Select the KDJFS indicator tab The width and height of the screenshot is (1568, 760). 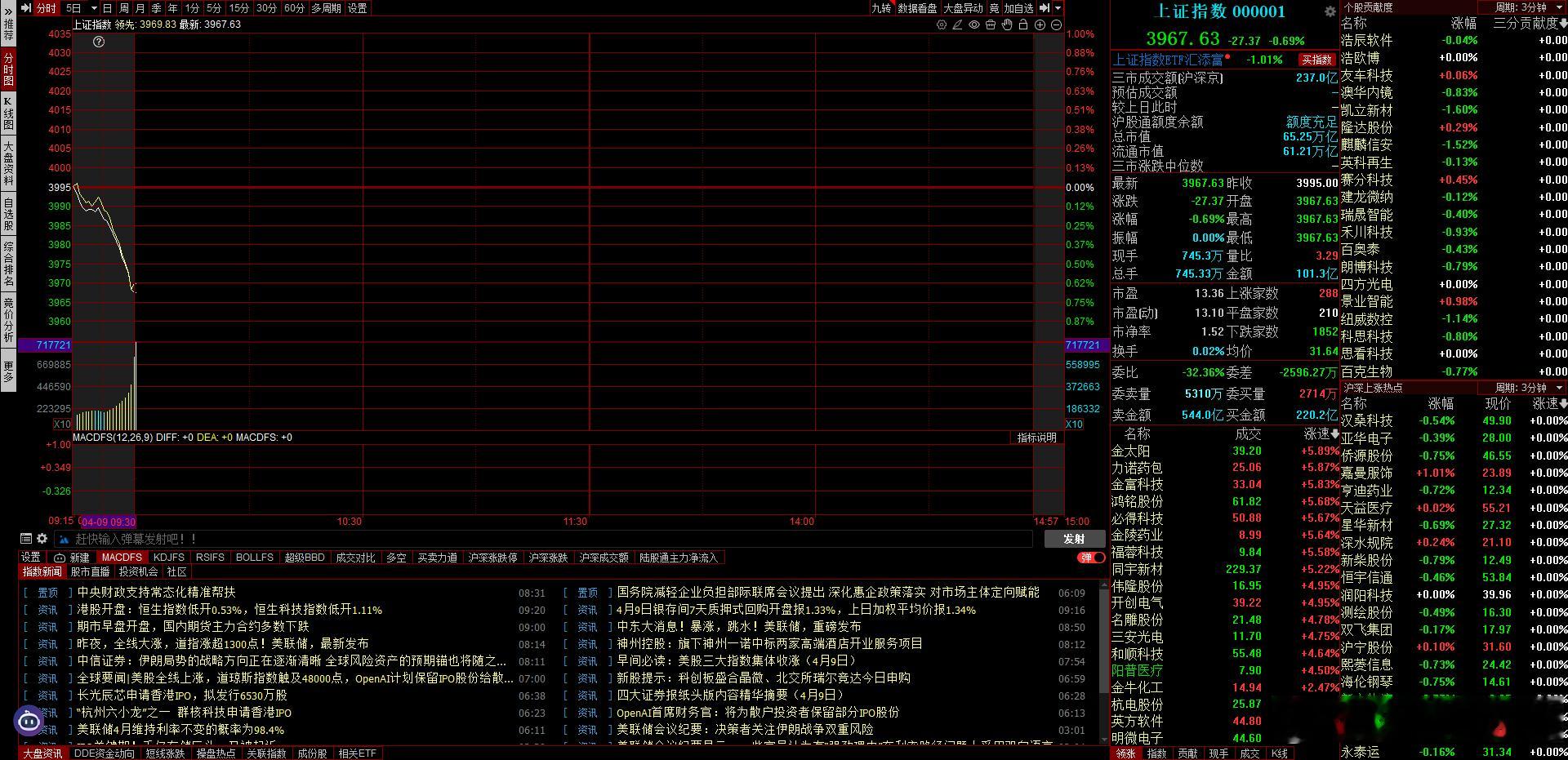[x=169, y=558]
